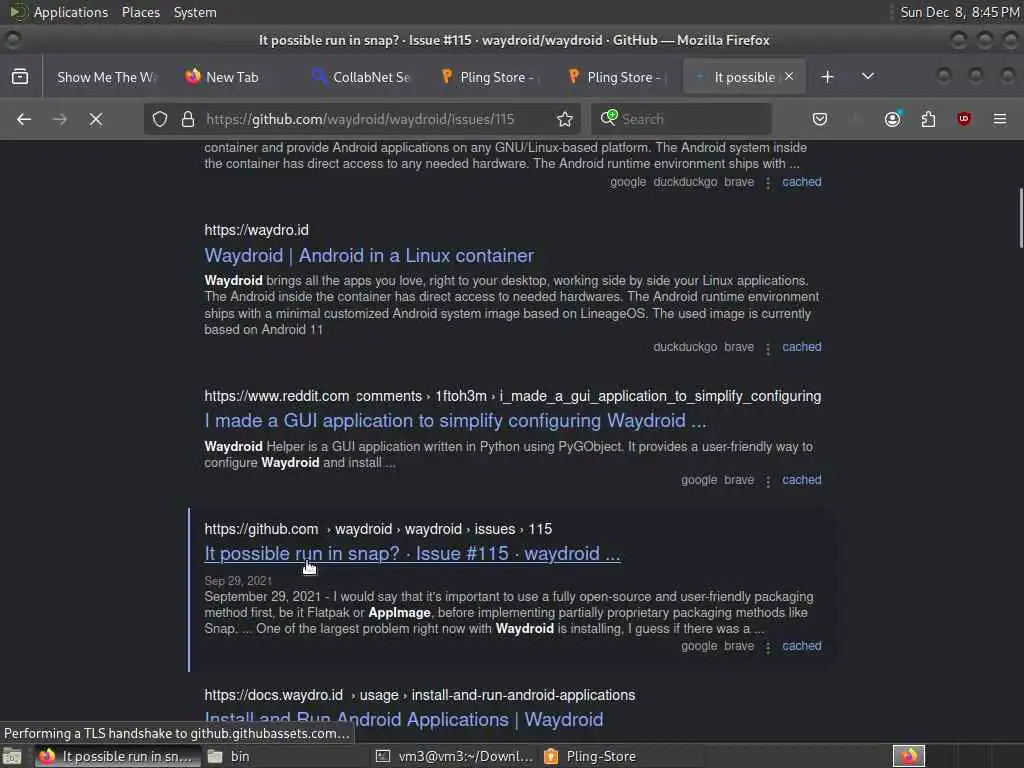The height and width of the screenshot is (768, 1024).
Task: Open the search engine magnifier icon
Action: click(609, 118)
